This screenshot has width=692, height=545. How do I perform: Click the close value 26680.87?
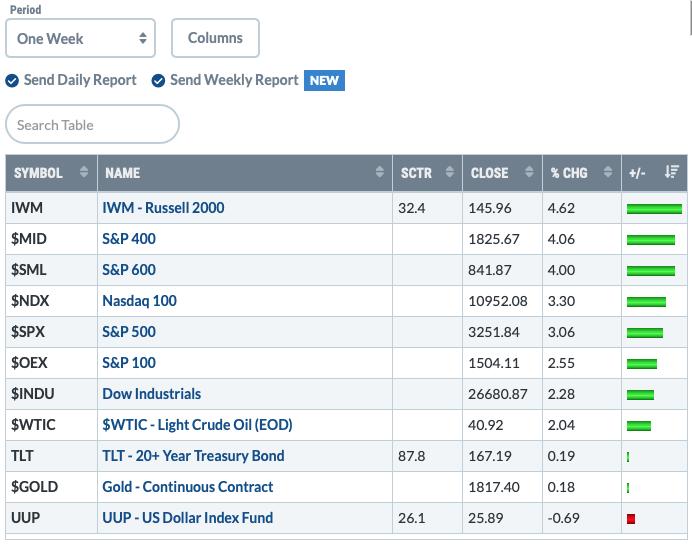(x=498, y=394)
